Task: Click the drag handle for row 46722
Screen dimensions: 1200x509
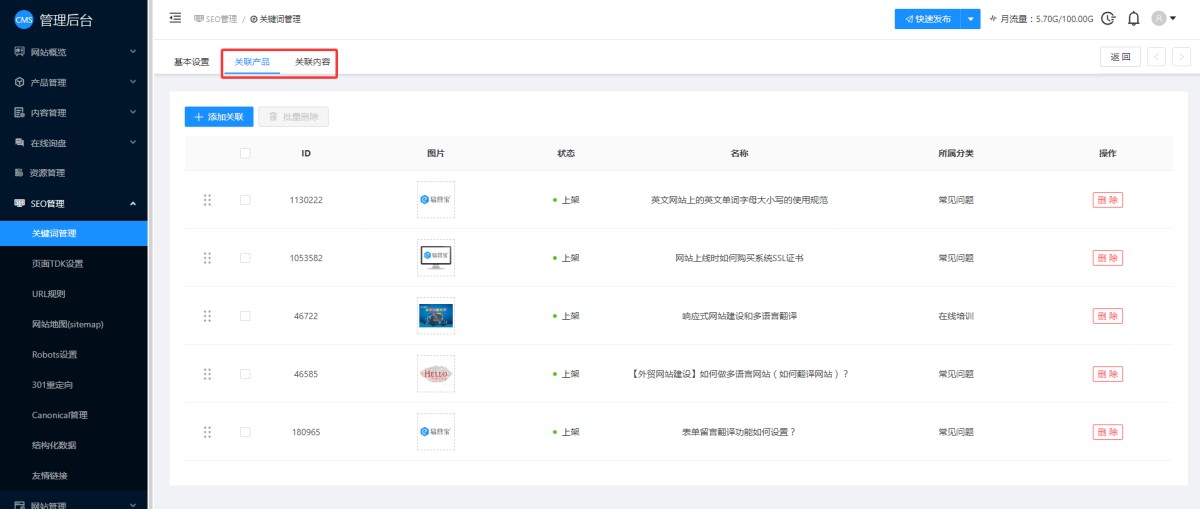Action: tap(207, 316)
